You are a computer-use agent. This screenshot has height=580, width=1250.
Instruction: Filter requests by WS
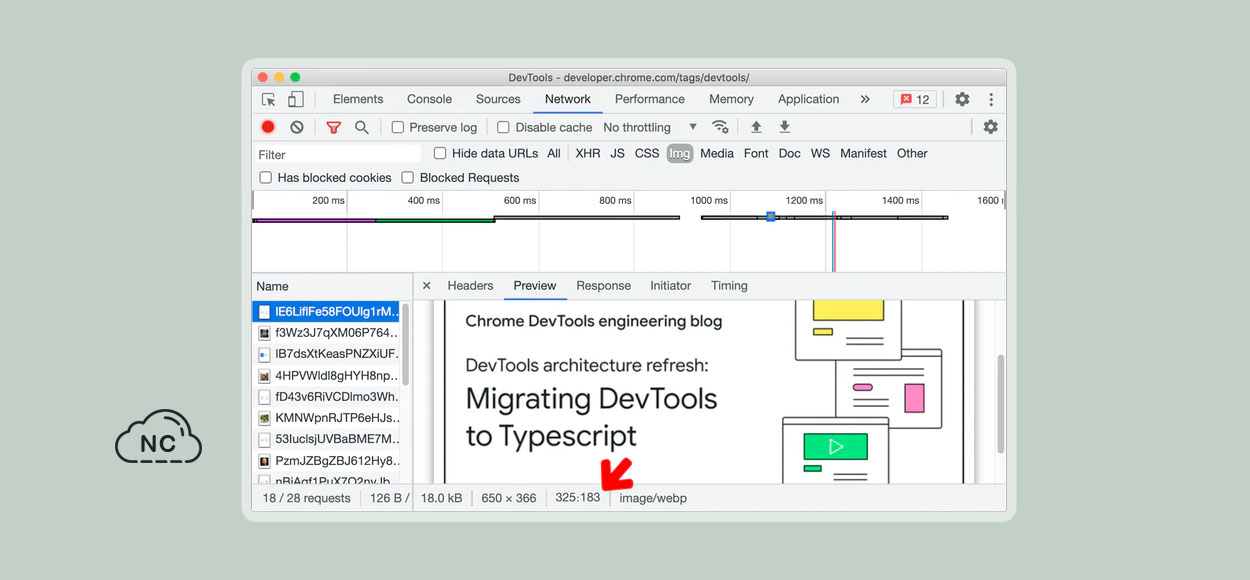[820, 153]
